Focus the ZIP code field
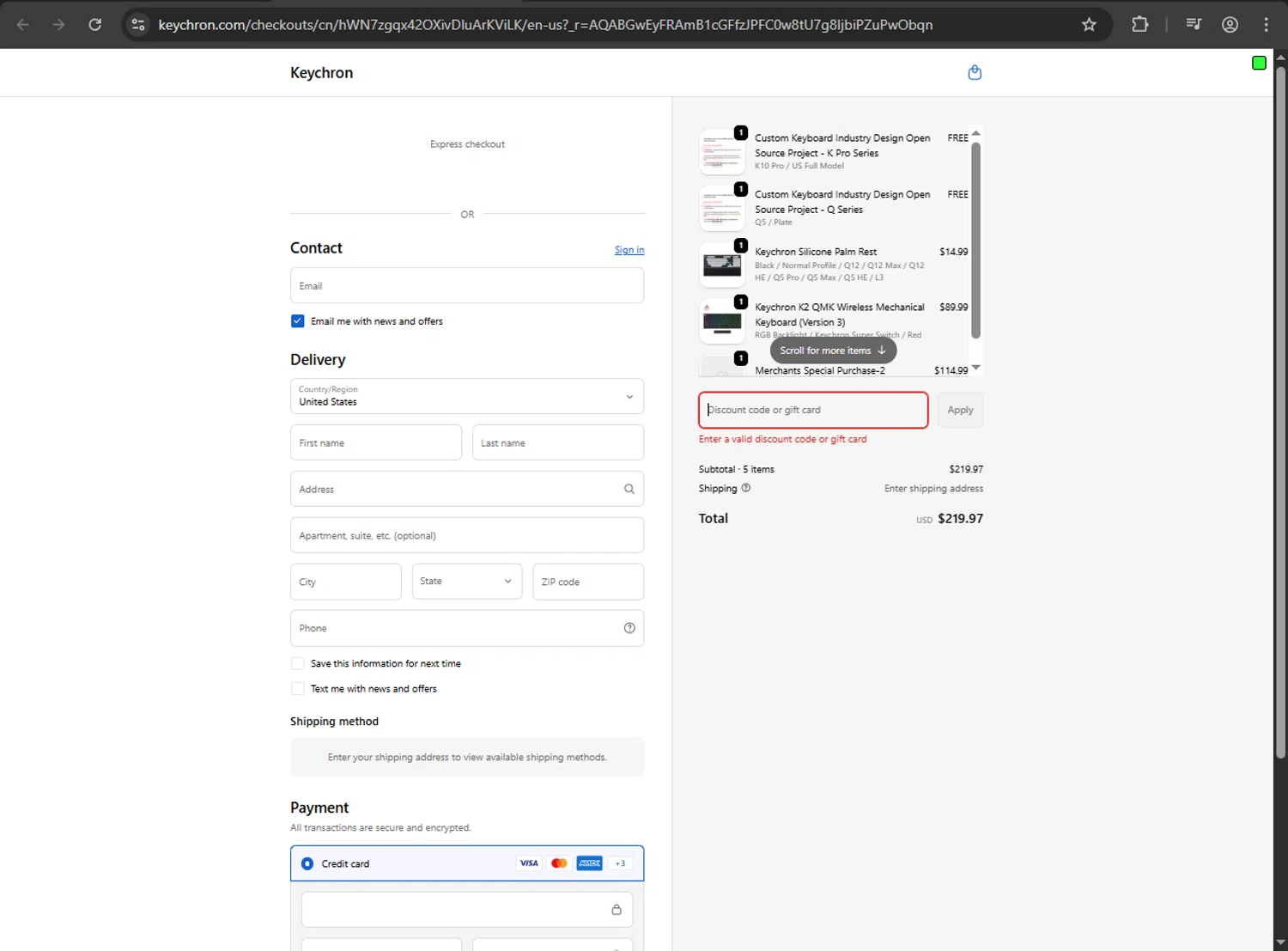Viewport: 1288px width, 951px height. 588,582
